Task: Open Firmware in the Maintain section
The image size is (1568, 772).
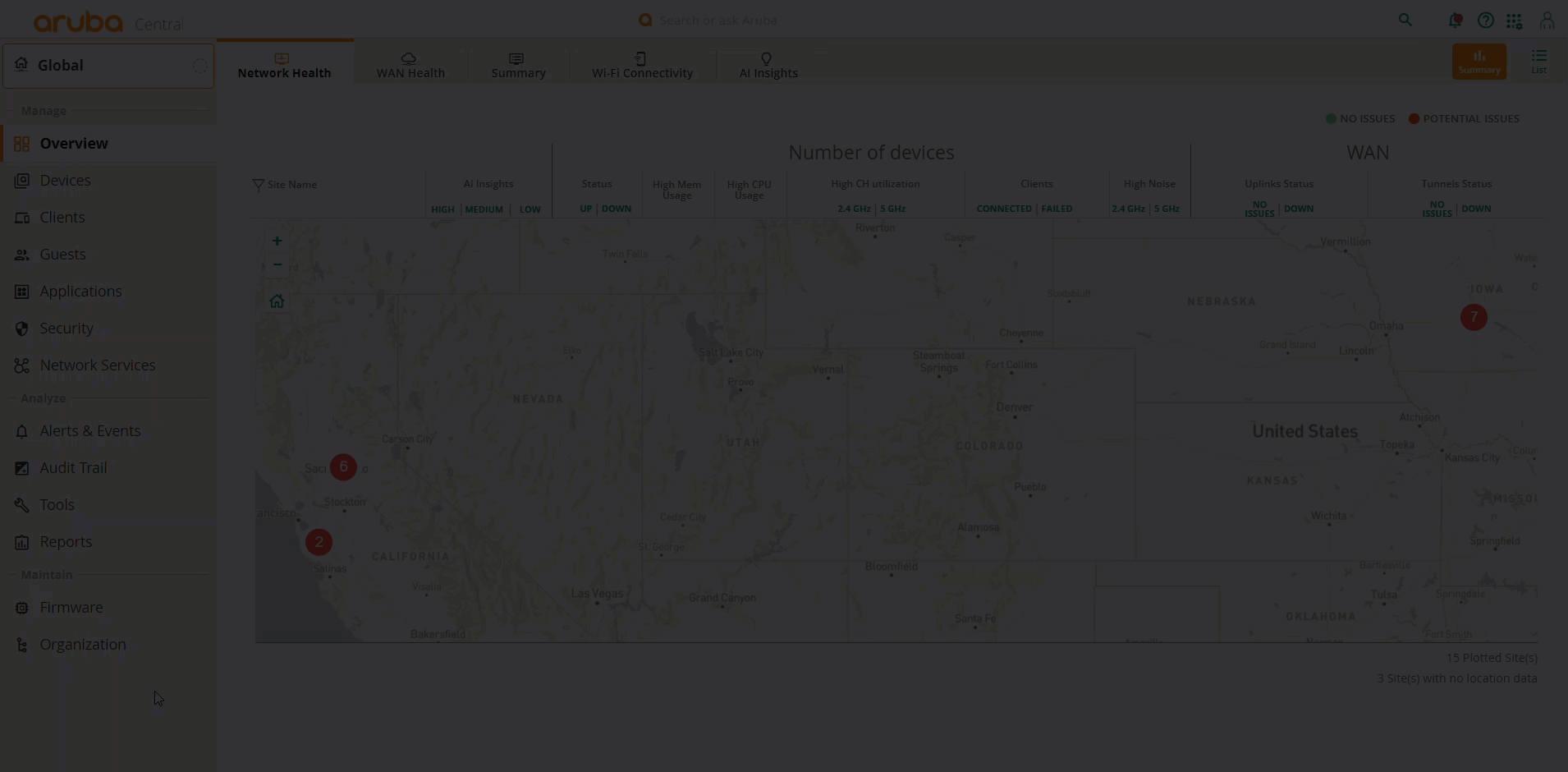Action: 71,608
